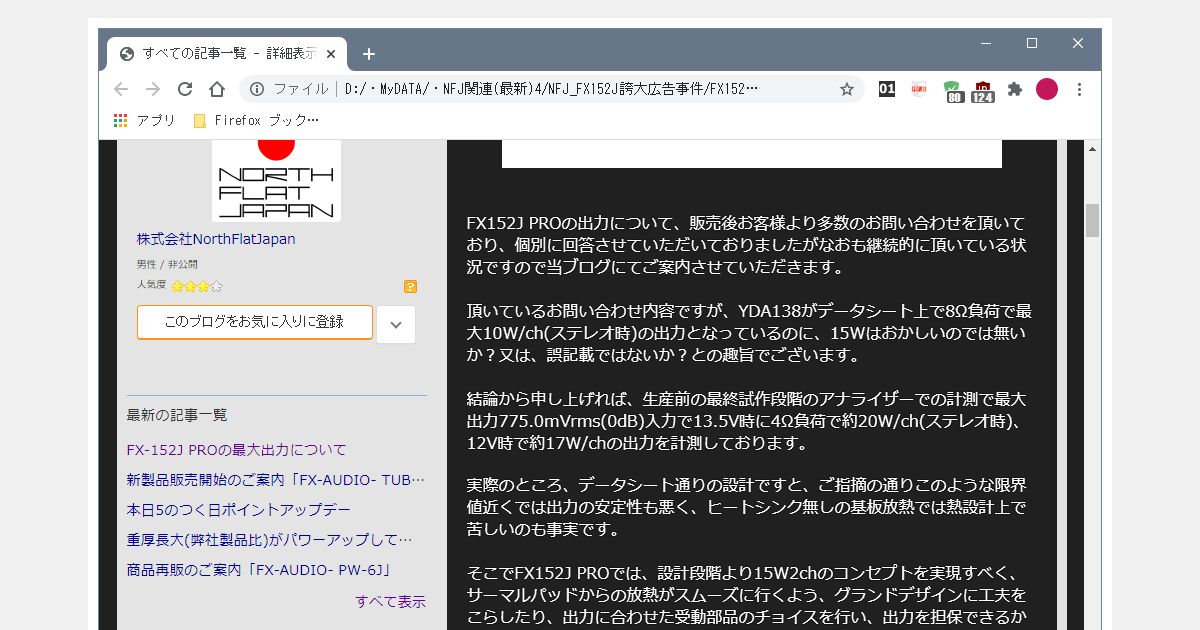Click the scrollbar up arrow
This screenshot has height=630, width=1200.
[1092, 148]
